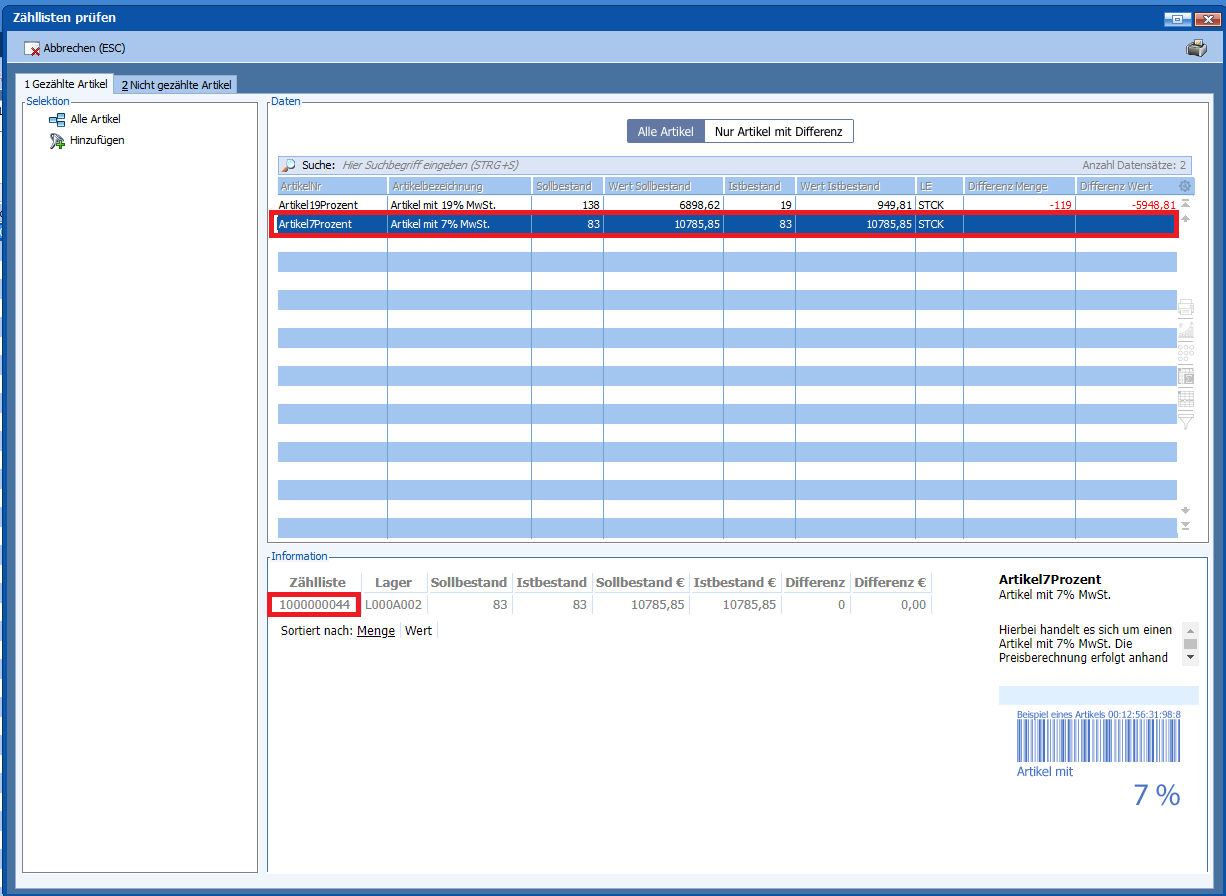1226x896 pixels.
Task: Click the printer icon in top-right toolbar
Action: (x=1196, y=48)
